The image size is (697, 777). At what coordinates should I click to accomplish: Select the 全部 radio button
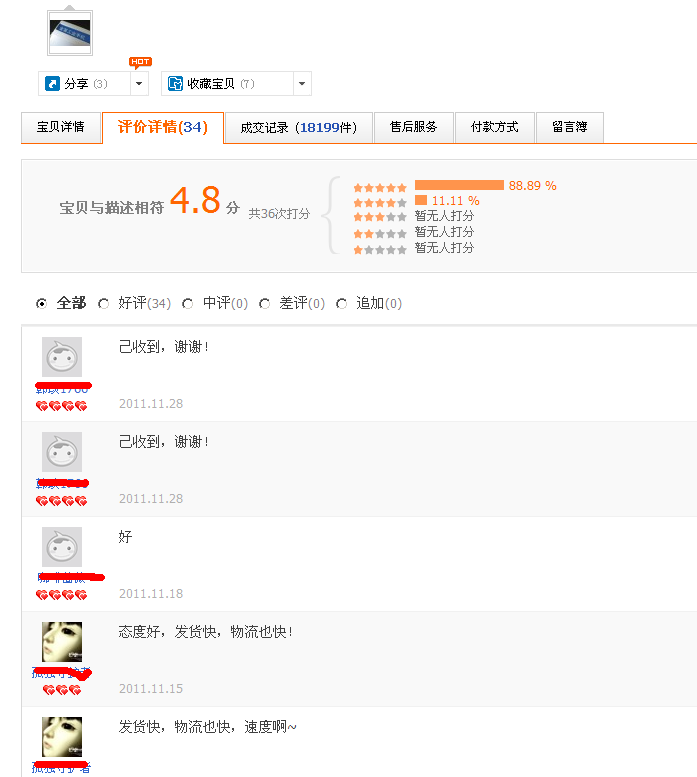click(41, 304)
